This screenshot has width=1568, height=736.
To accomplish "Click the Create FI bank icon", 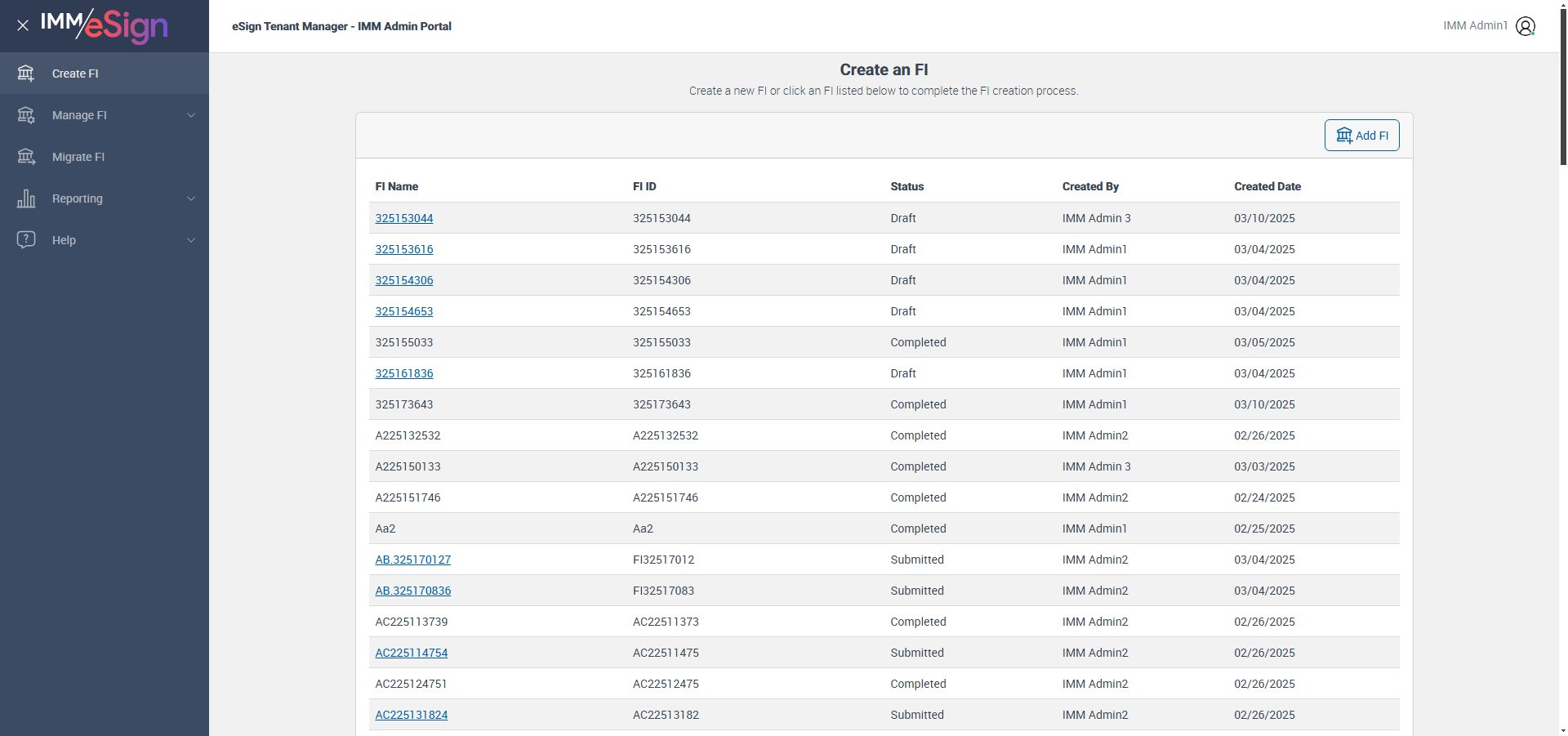I will coord(26,74).
